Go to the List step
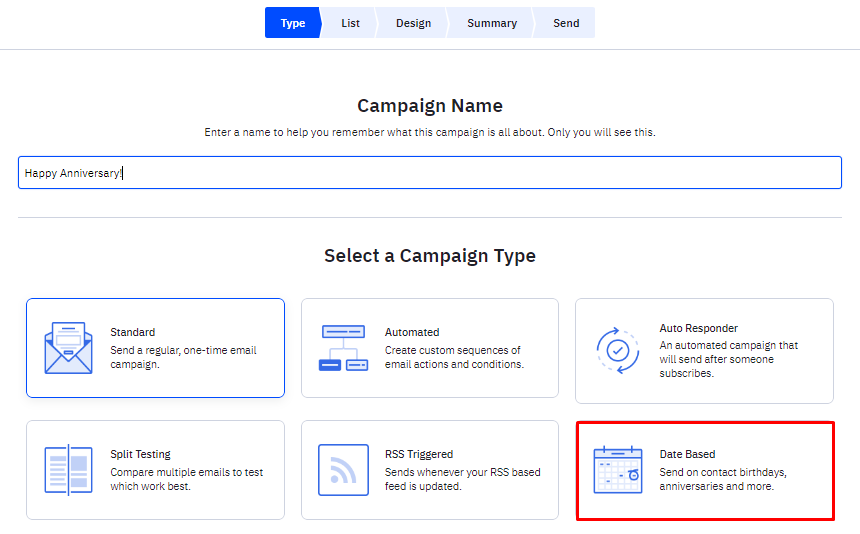Image resolution: width=860 pixels, height=534 pixels. pos(350,23)
